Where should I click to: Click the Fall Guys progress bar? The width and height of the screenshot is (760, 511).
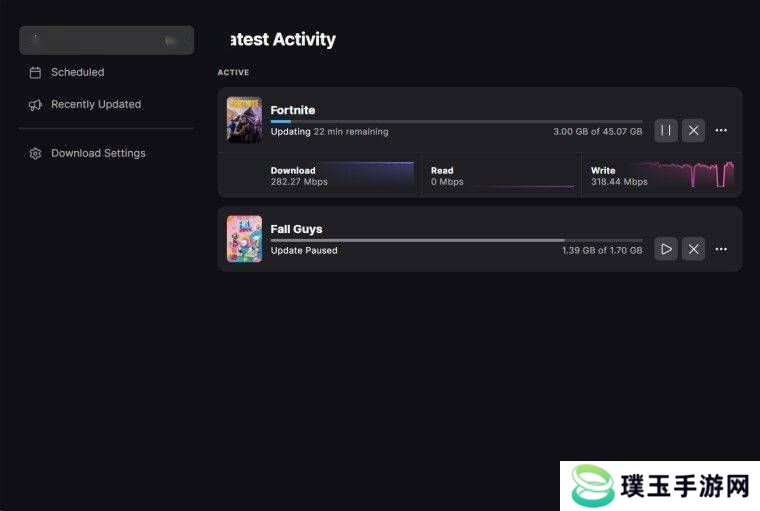[x=457, y=240]
